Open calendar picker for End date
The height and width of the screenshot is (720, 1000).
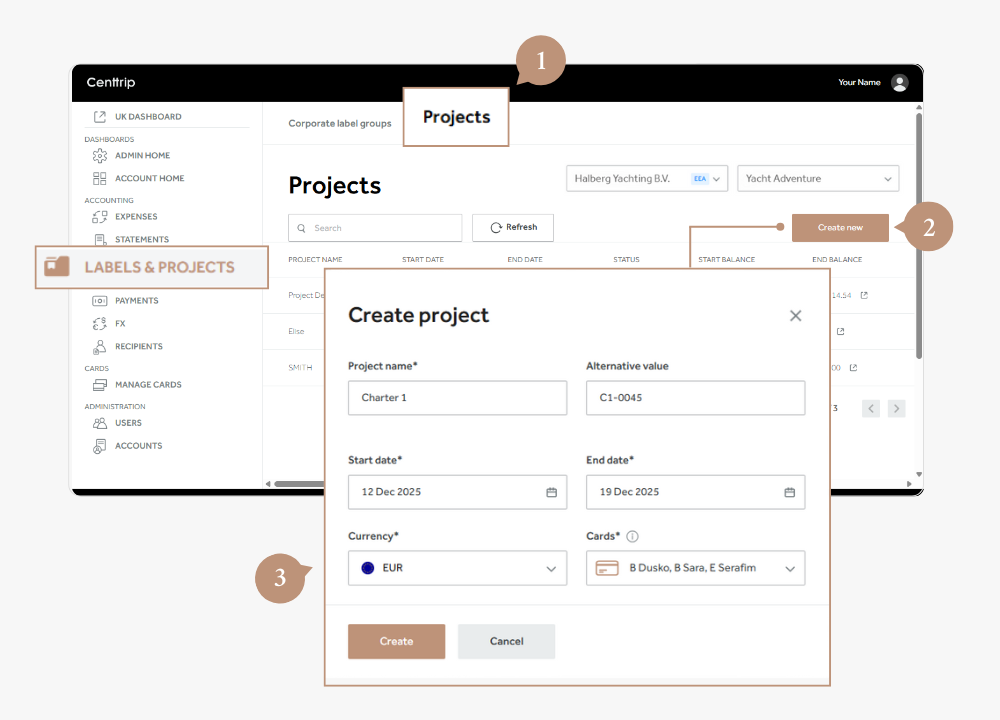click(x=789, y=492)
